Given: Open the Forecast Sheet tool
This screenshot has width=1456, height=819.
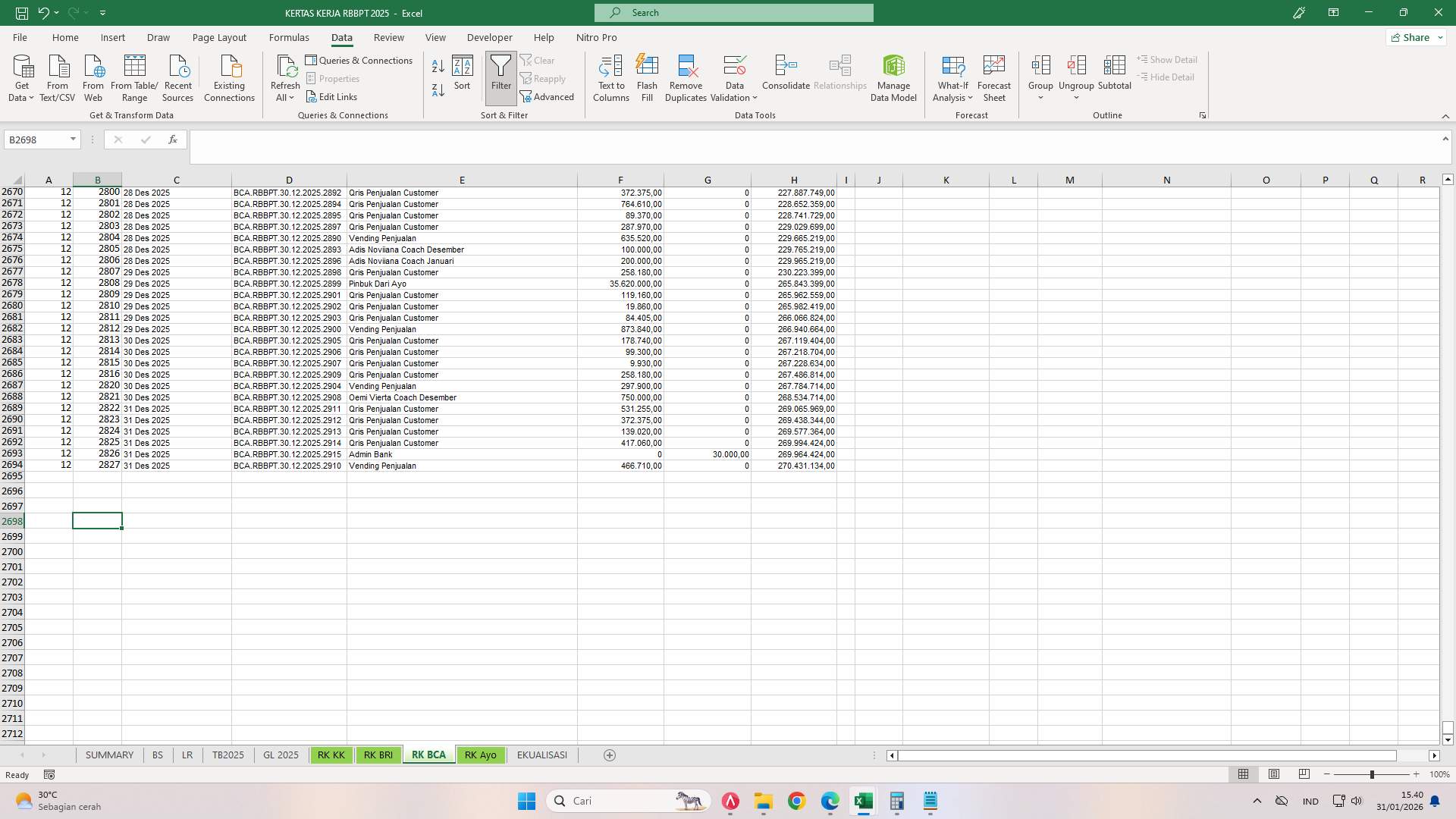Looking at the screenshot, I should click(x=993, y=77).
